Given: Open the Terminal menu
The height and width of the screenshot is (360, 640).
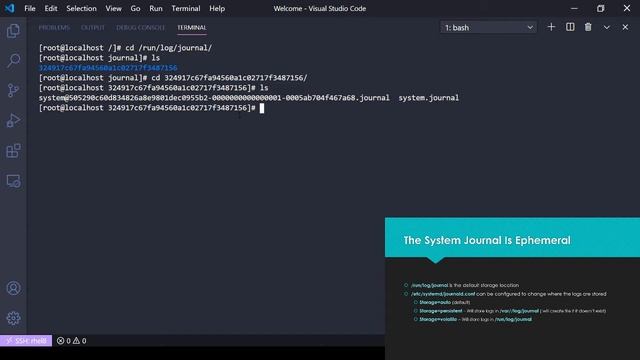Looking at the screenshot, I should click(186, 9).
